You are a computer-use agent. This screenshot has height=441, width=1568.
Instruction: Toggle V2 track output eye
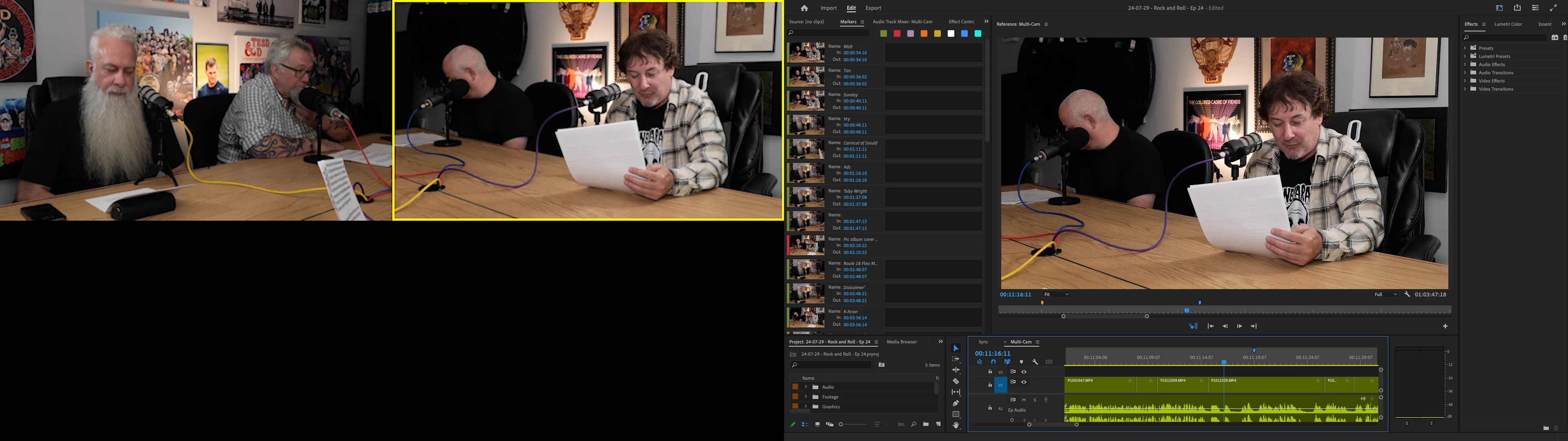point(1024,372)
